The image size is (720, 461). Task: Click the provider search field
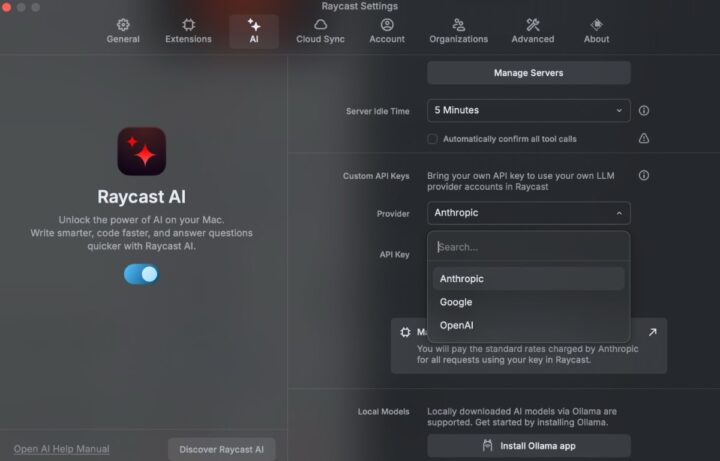coord(528,247)
